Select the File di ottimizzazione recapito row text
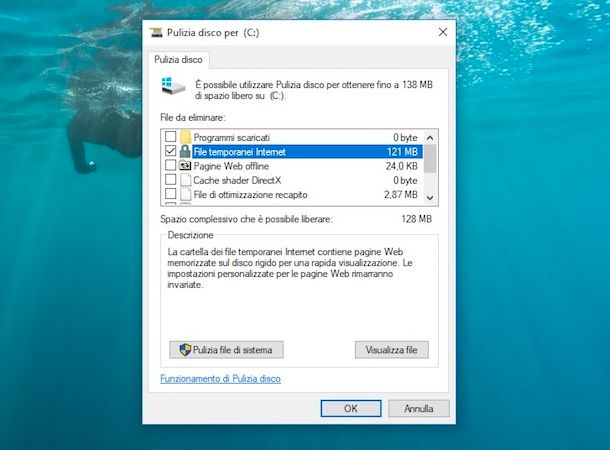The image size is (610, 450). (250, 194)
